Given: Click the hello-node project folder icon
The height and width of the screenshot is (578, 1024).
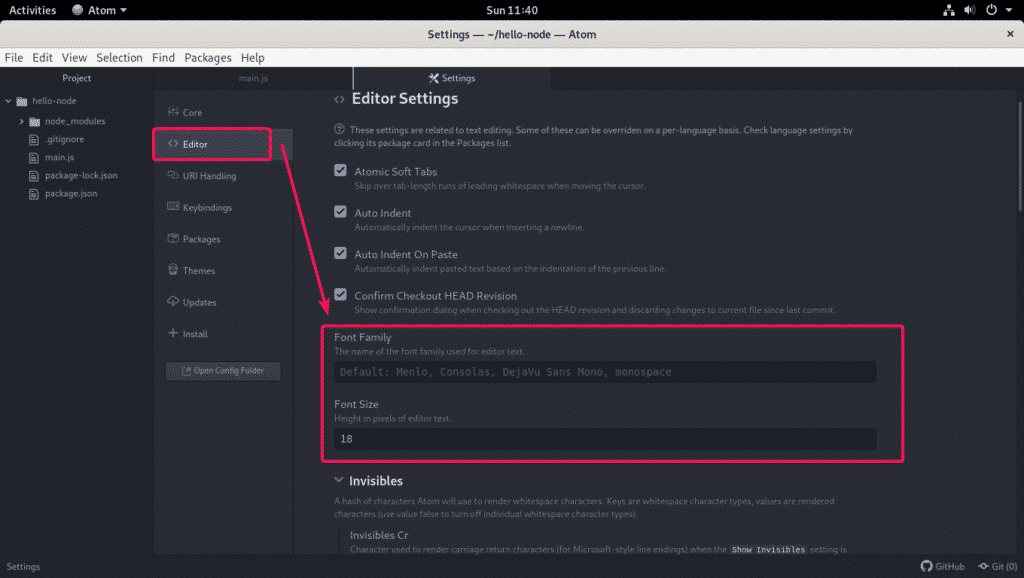Looking at the screenshot, I should coord(22,101).
